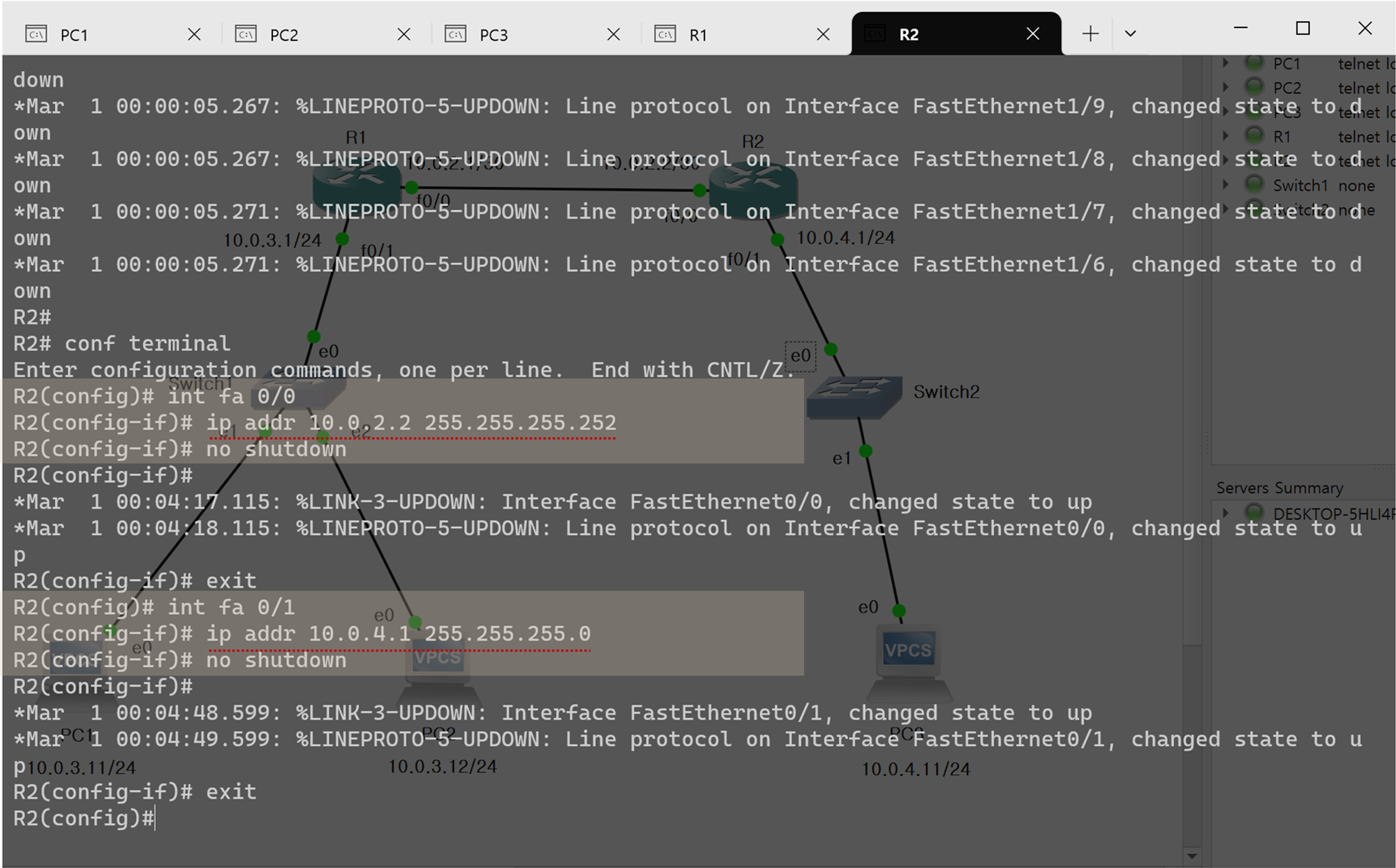This screenshot has height=868, width=1396.
Task: Expand PC1 node in topology summary
Action: point(1225,63)
